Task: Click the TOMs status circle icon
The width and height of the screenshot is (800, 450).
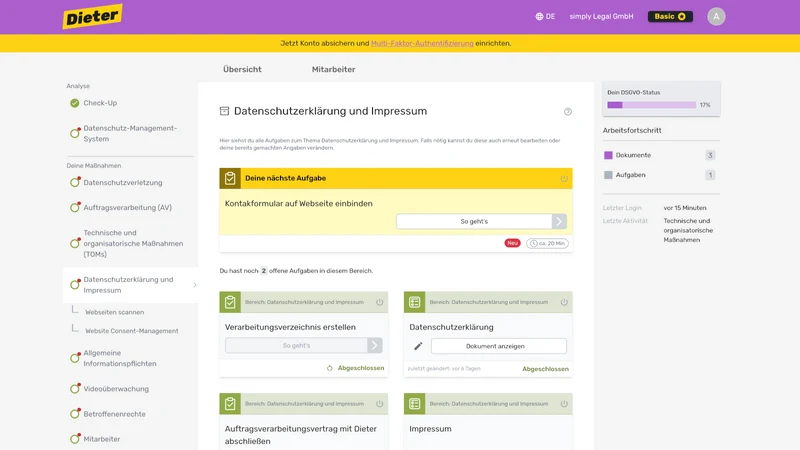Action: pyautogui.click(x=75, y=243)
